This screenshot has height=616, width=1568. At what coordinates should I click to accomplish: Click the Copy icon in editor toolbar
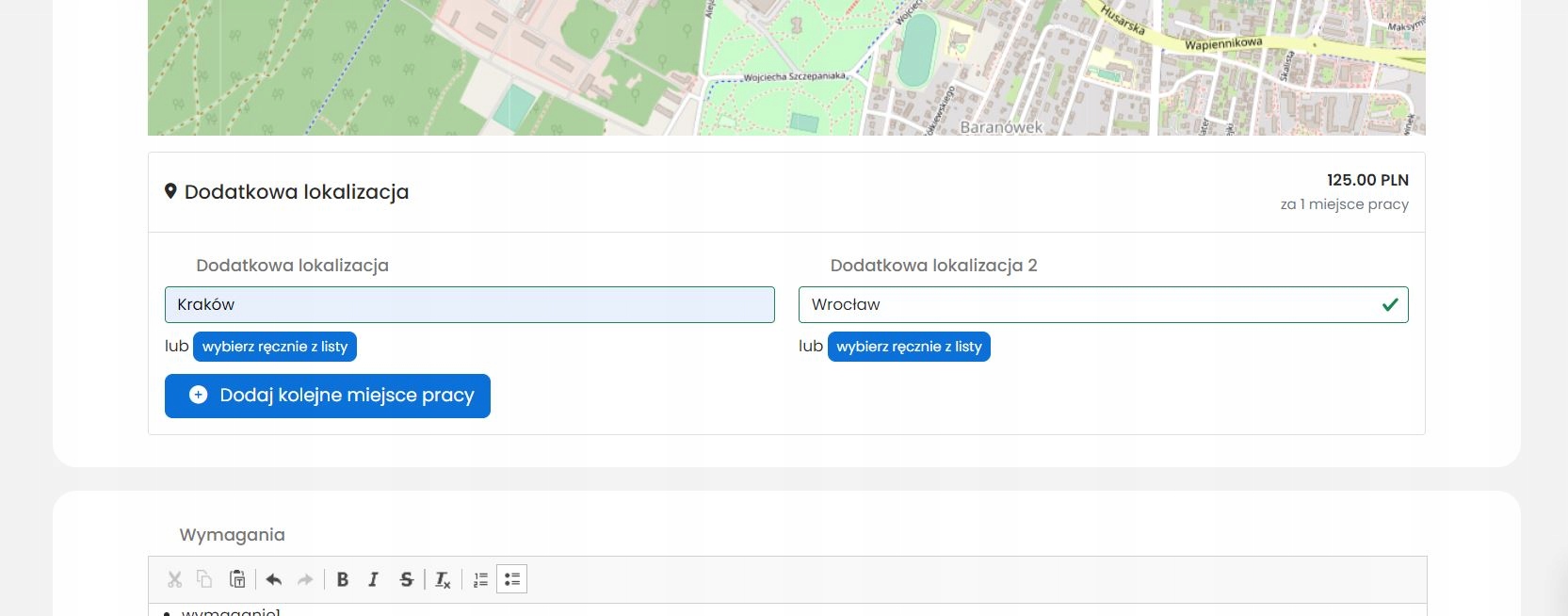(204, 579)
